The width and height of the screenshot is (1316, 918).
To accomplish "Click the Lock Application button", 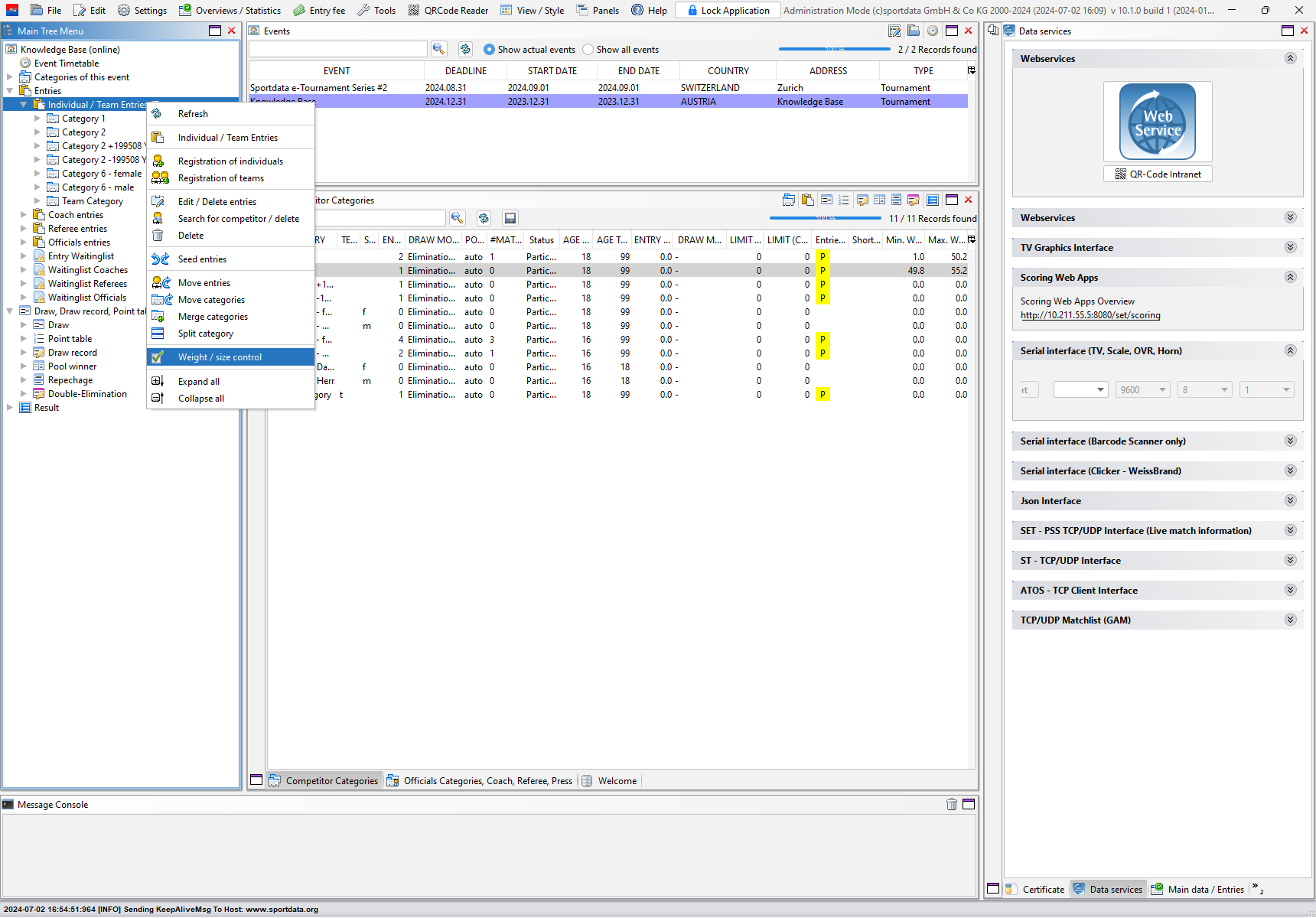I will (x=728, y=10).
